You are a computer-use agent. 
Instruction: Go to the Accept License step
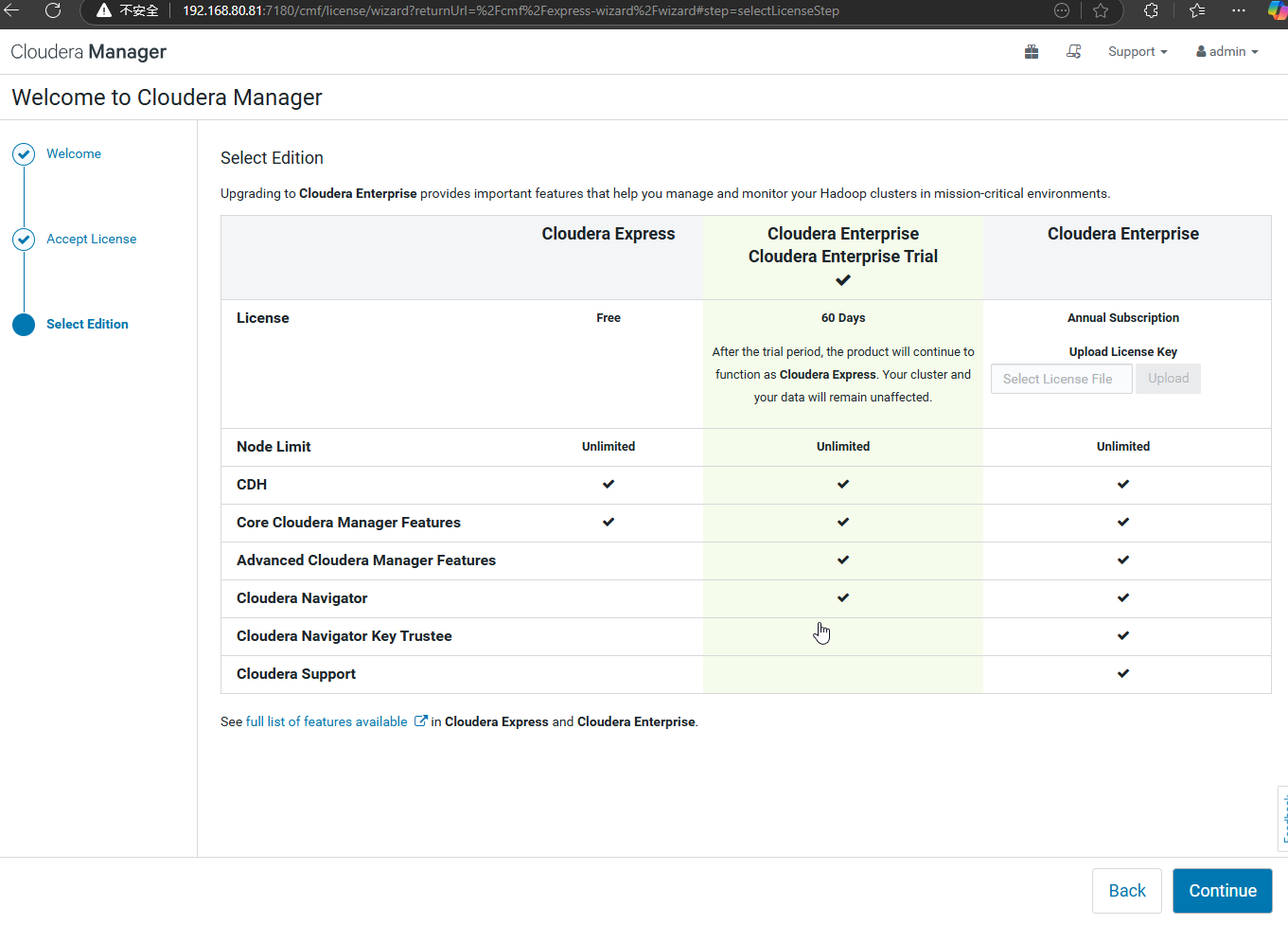coord(92,239)
